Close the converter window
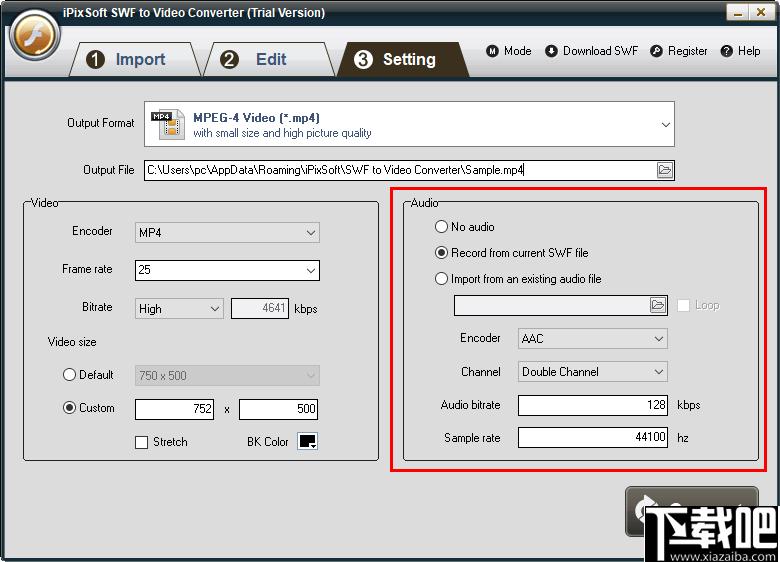The image size is (780, 562). (761, 13)
